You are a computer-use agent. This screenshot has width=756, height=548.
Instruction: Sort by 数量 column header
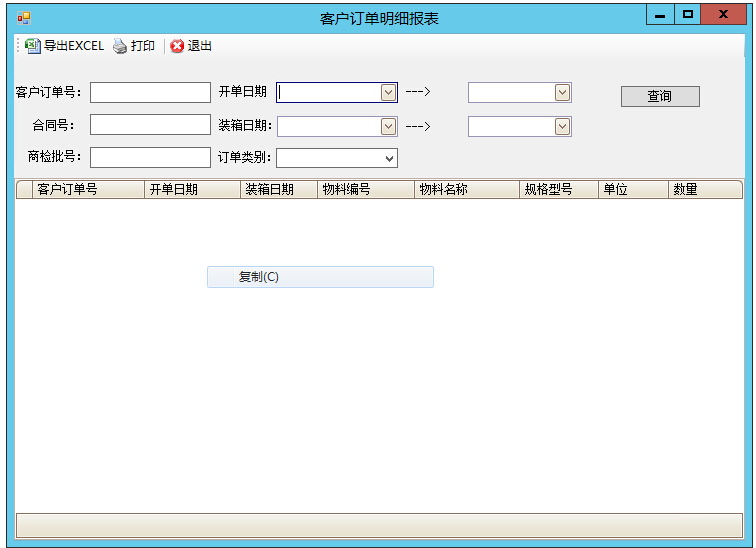[705, 189]
